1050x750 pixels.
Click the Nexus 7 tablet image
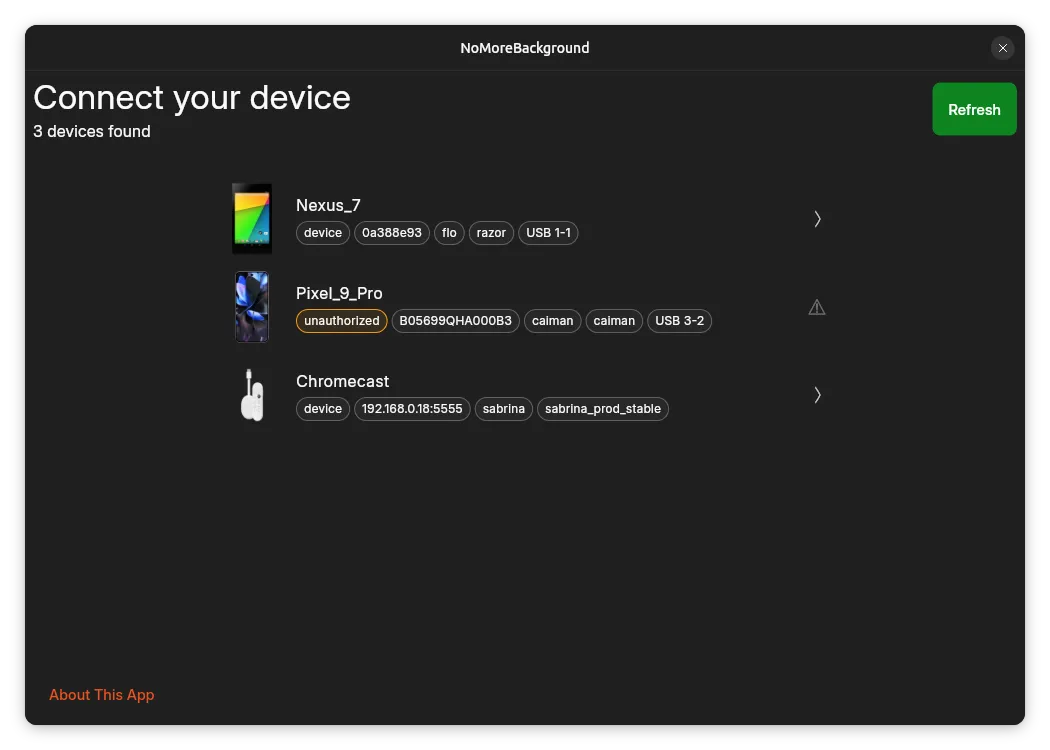pos(252,218)
